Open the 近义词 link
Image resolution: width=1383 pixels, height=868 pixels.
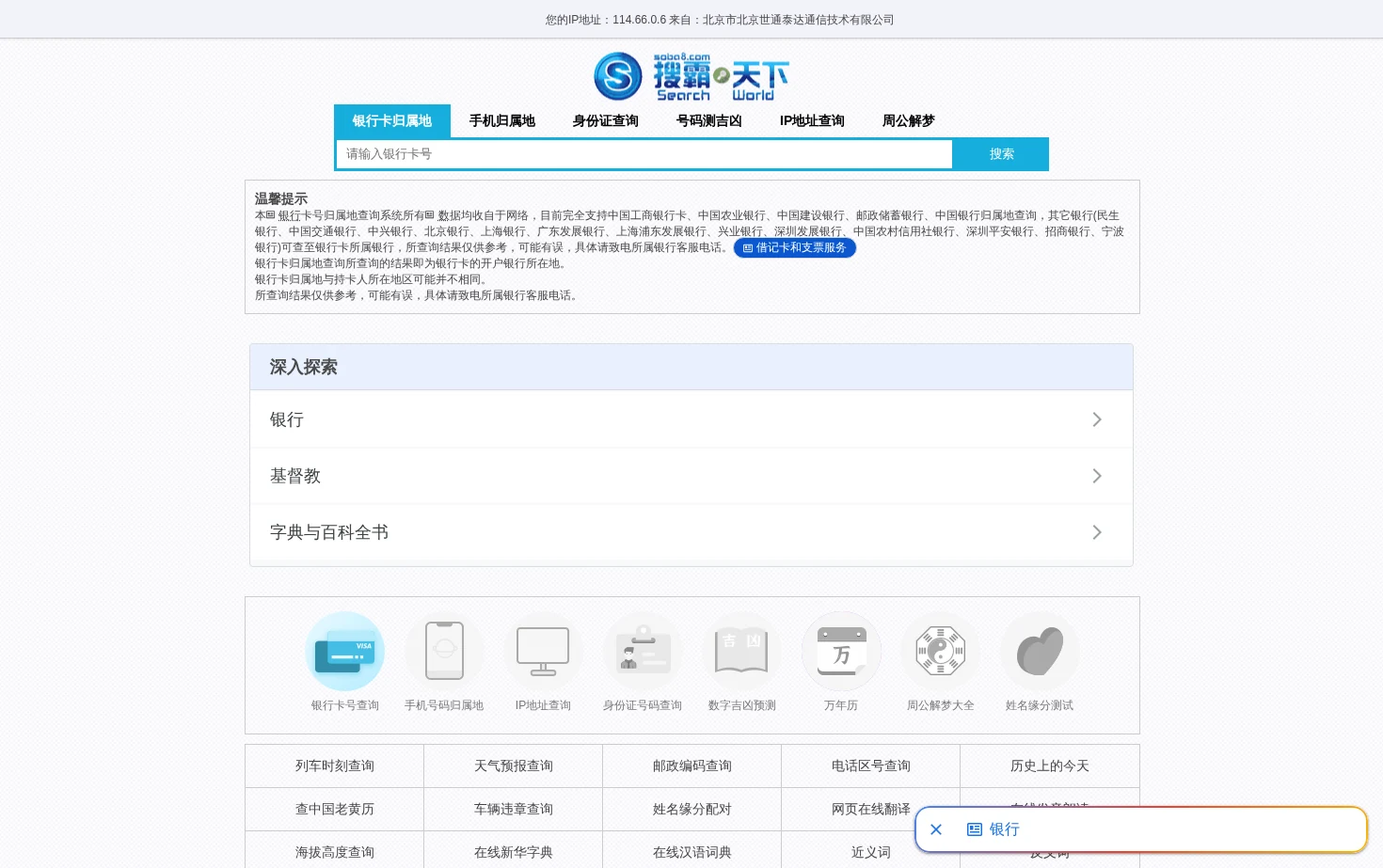[871, 853]
